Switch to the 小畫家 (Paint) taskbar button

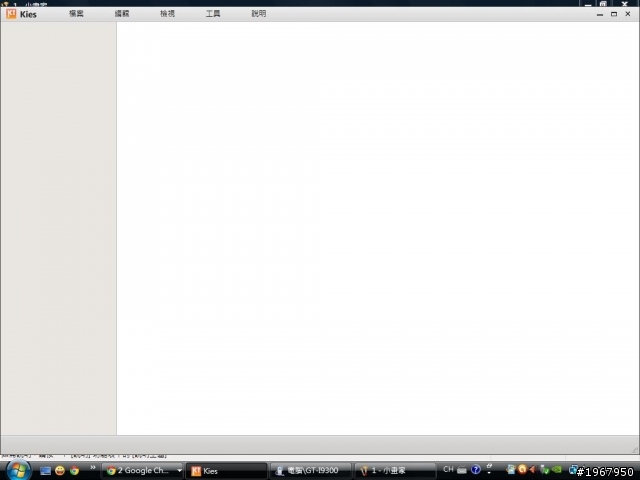[395, 471]
